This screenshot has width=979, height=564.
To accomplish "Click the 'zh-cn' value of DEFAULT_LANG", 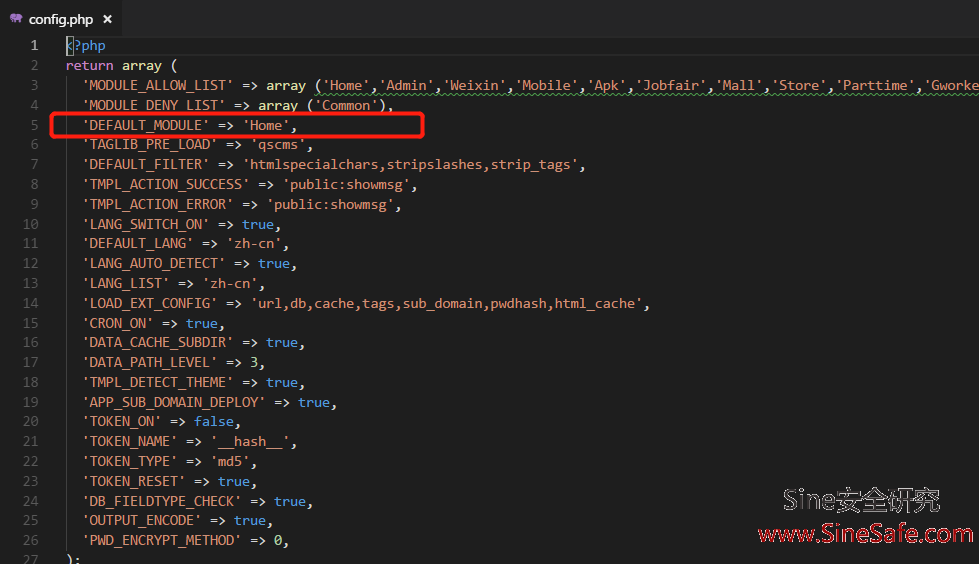I will pyautogui.click(x=254, y=244).
